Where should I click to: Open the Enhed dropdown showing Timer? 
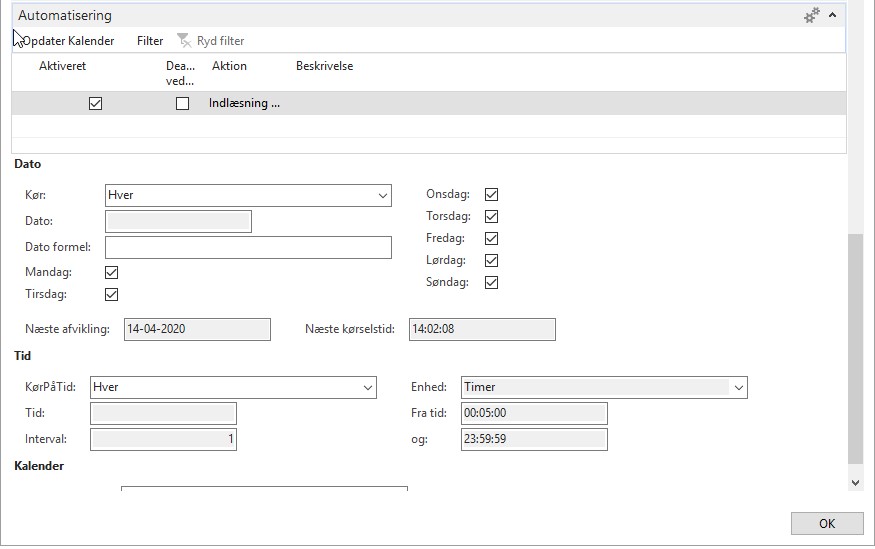pyautogui.click(x=739, y=387)
